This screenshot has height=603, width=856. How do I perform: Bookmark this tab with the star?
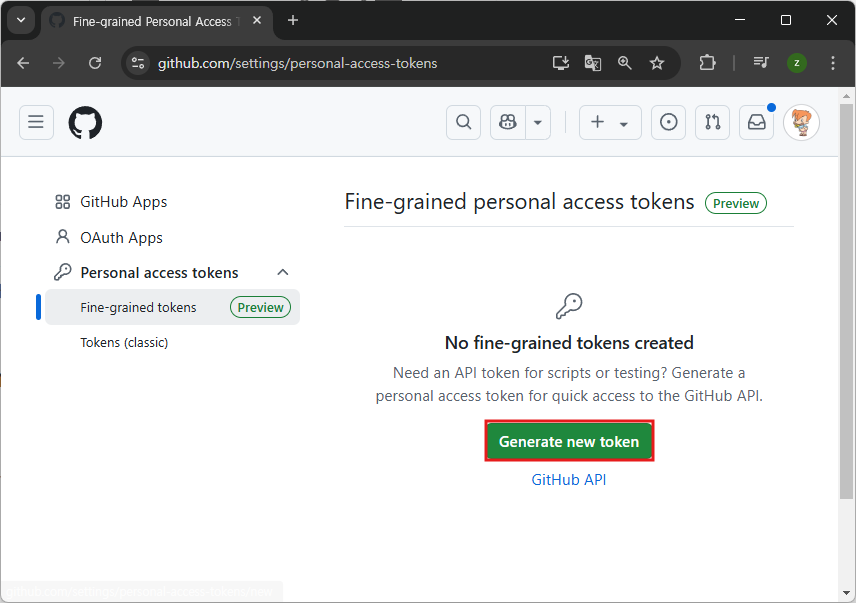[657, 63]
